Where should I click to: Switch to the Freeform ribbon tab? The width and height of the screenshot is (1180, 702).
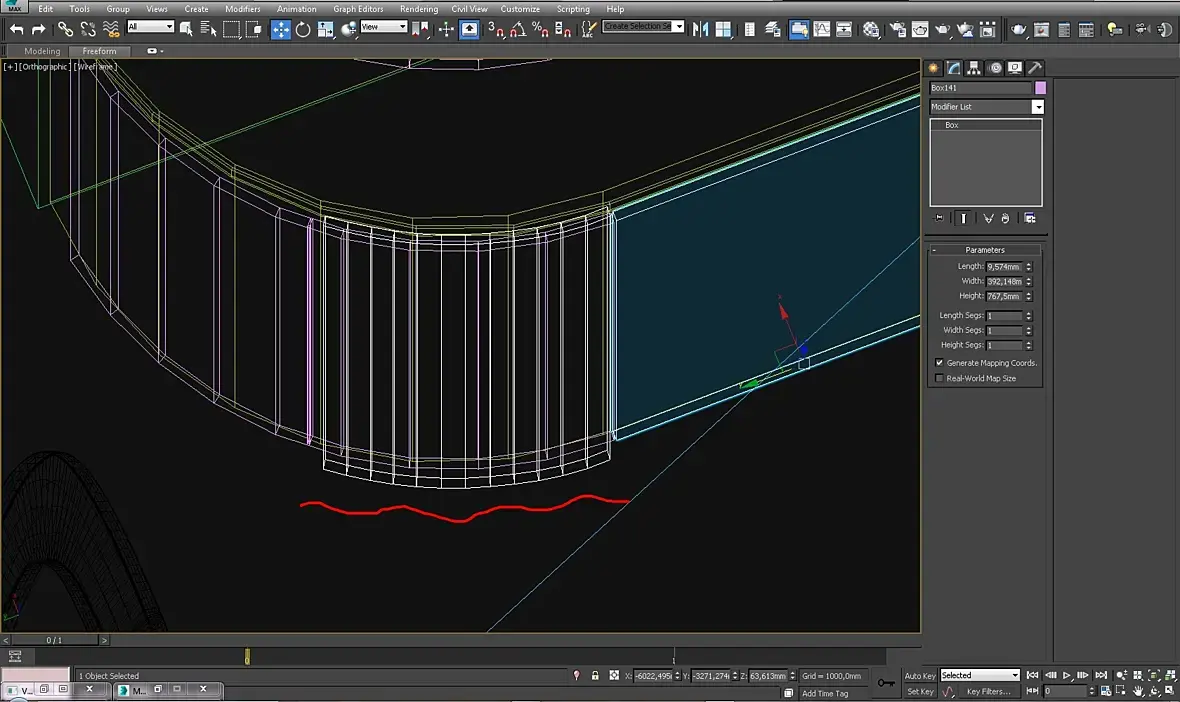coord(99,51)
